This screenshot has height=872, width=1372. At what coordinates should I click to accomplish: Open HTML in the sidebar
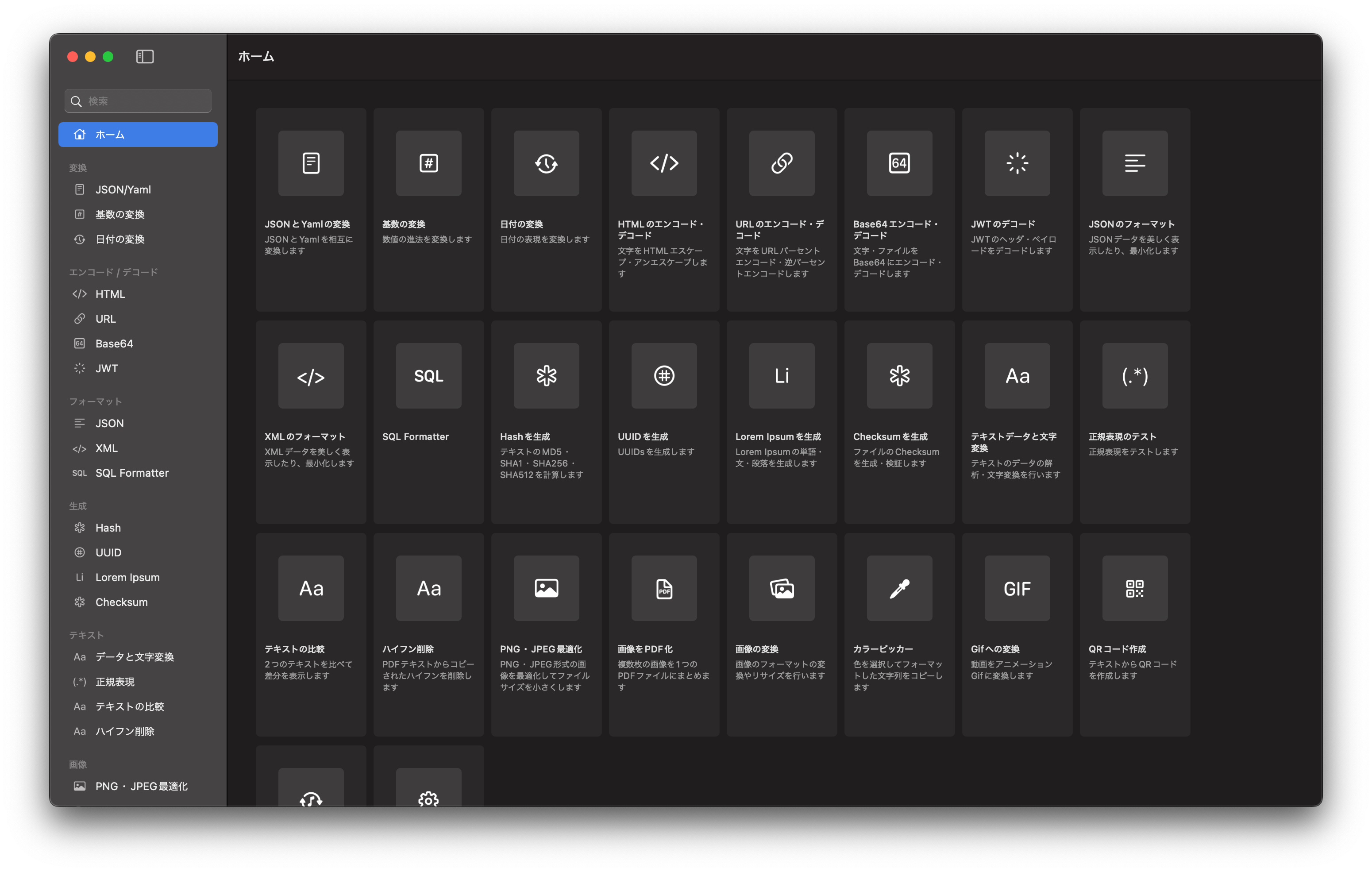(138, 294)
